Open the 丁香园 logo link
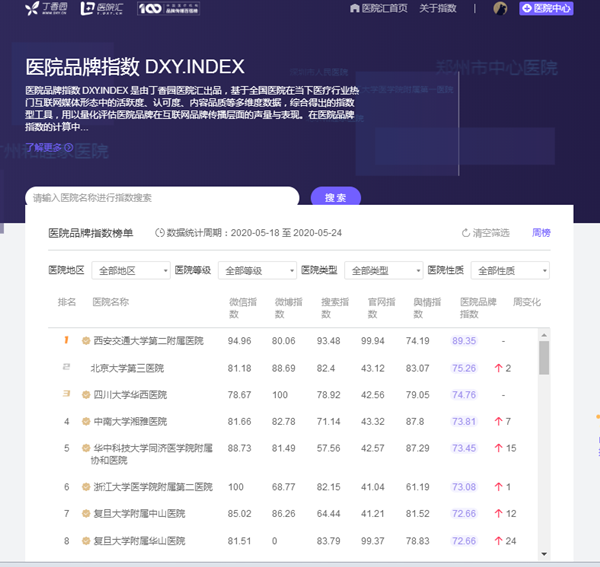This screenshot has width=600, height=567. [46, 8]
